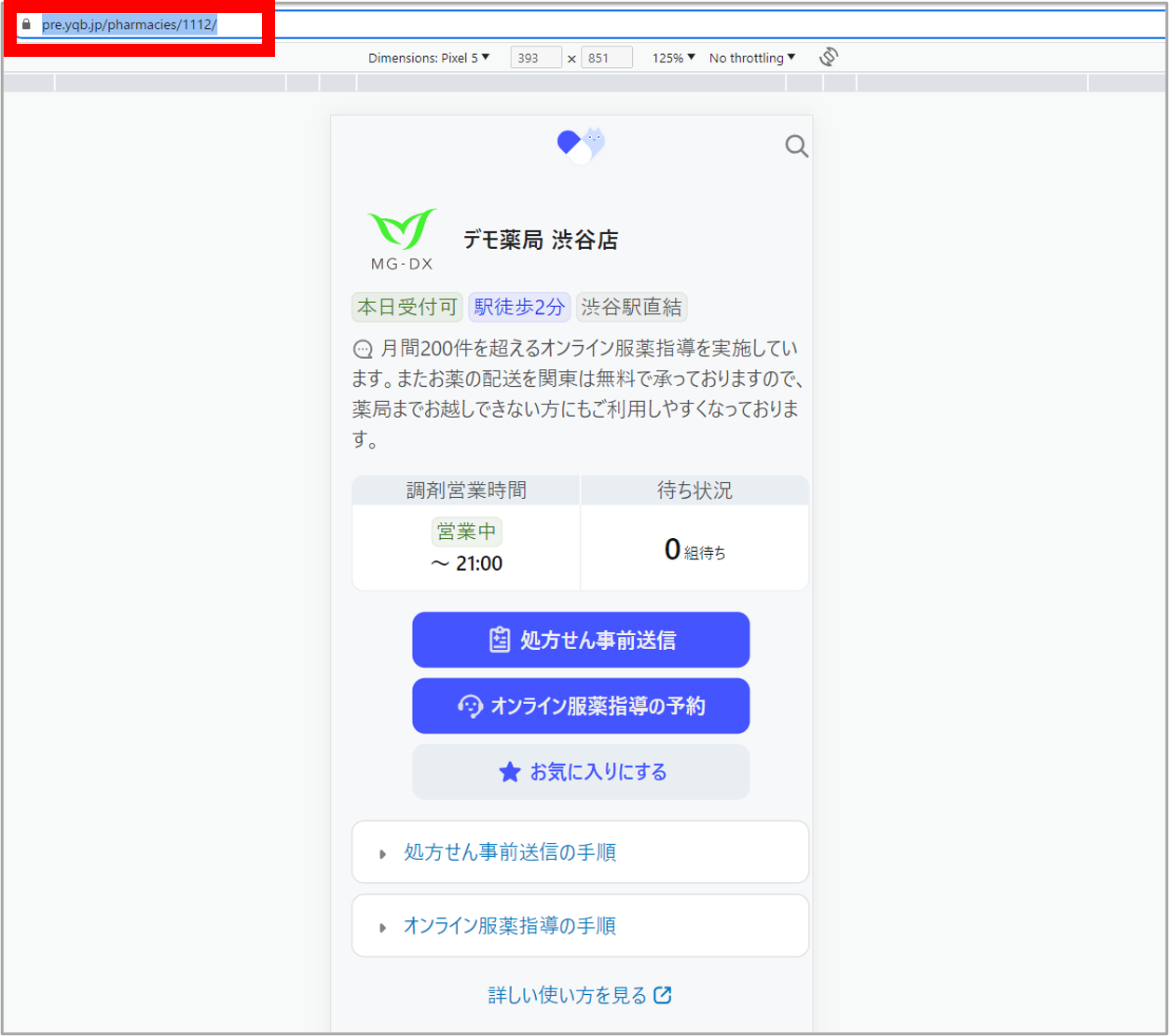Screen dimensions: 1169x1036
Task: Click the external link icon beside 詳しい使い方を見る
Action: (662, 995)
